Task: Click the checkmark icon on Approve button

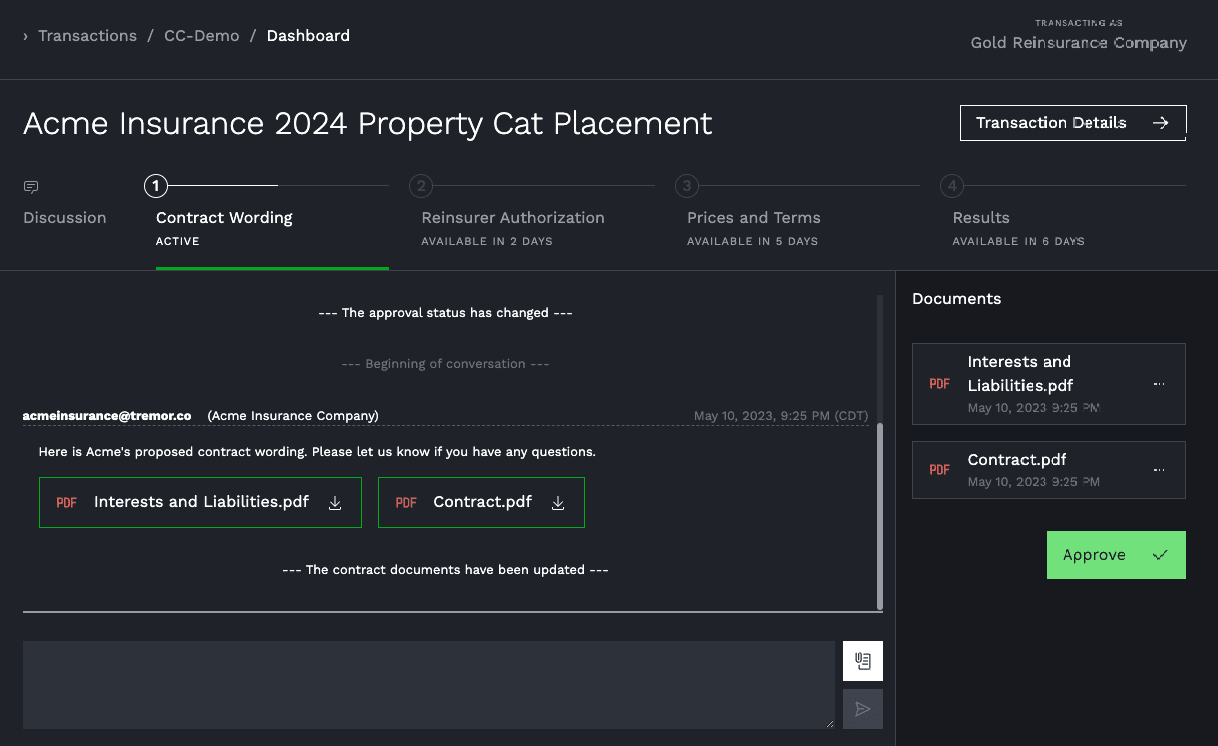Action: coord(1160,555)
